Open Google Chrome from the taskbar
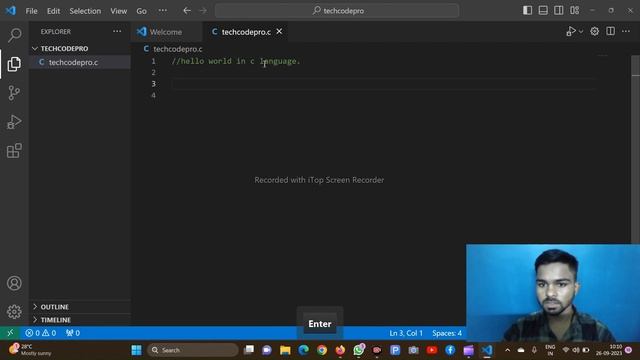Image resolution: width=640 pixels, height=360 pixels. (322, 350)
